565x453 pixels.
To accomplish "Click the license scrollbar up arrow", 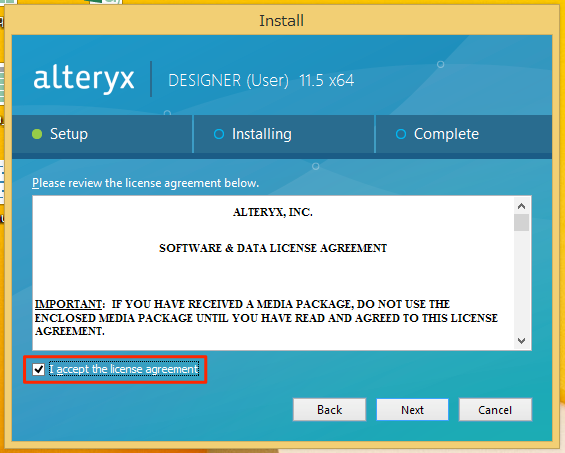I will 521,206.
